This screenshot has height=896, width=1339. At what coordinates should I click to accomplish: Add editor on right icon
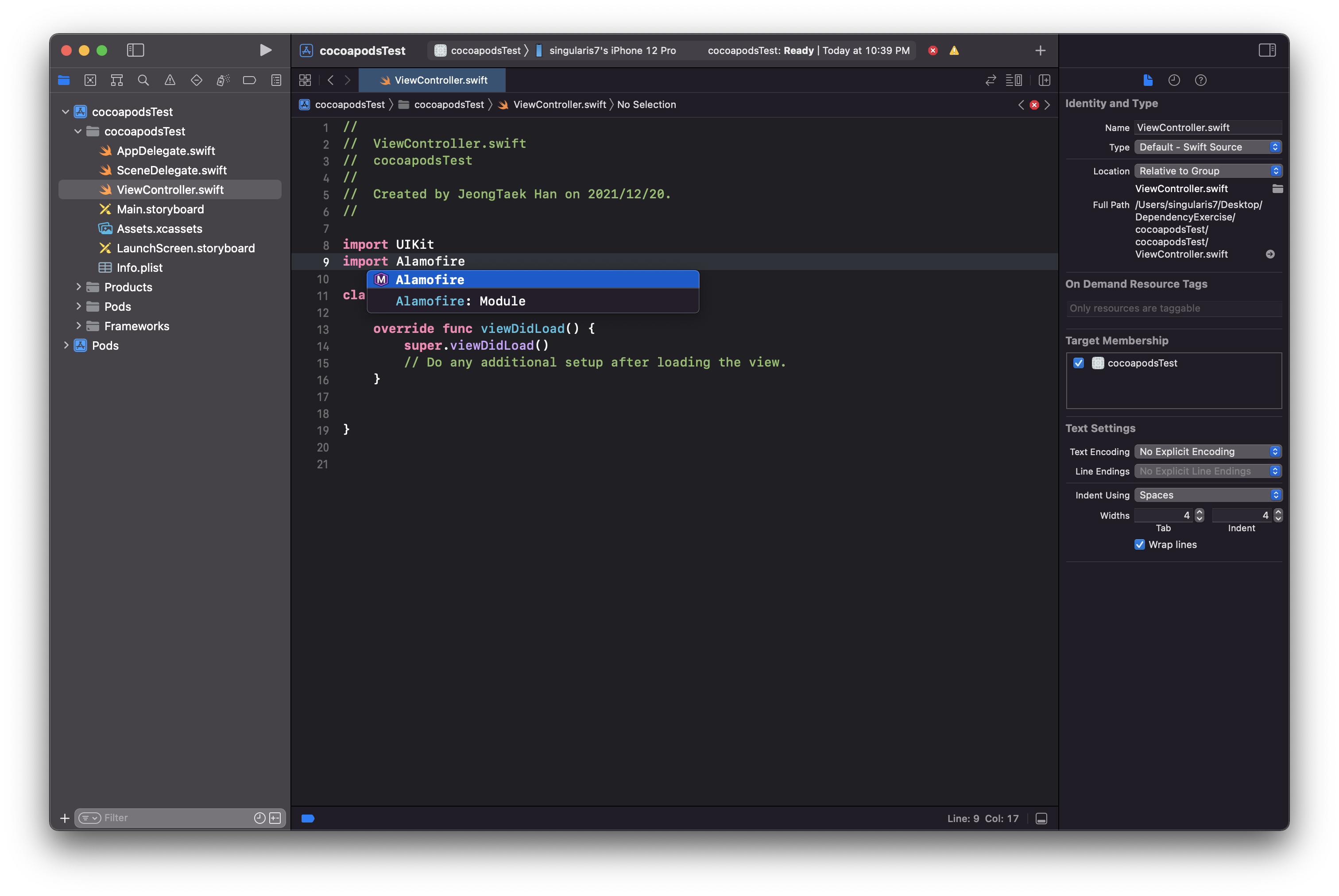(1044, 81)
